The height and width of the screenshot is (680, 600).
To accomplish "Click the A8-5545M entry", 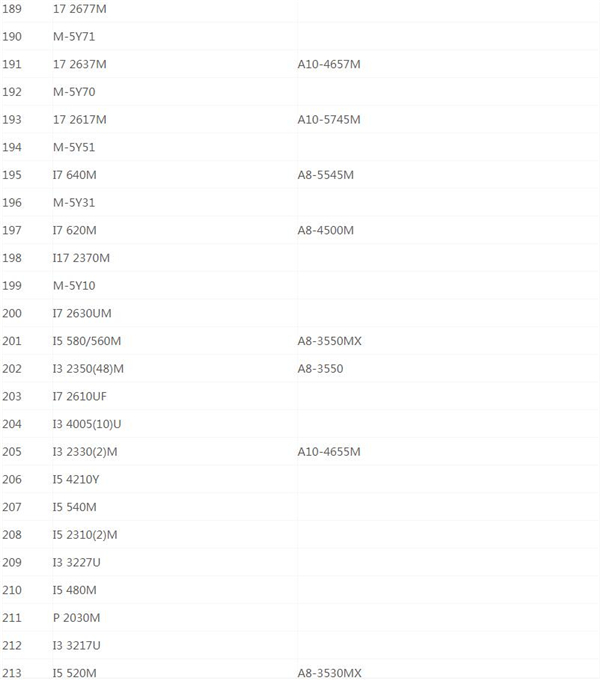I will (325, 175).
